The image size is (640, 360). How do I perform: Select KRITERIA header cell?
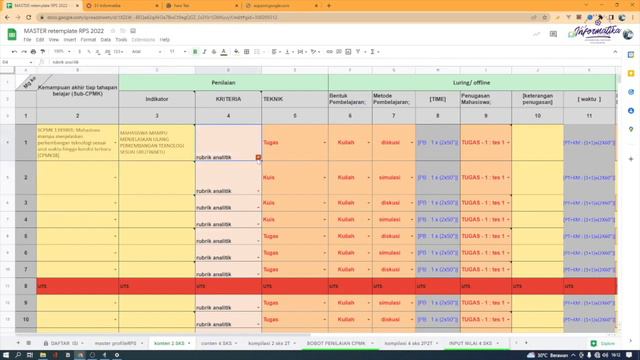tap(229, 99)
